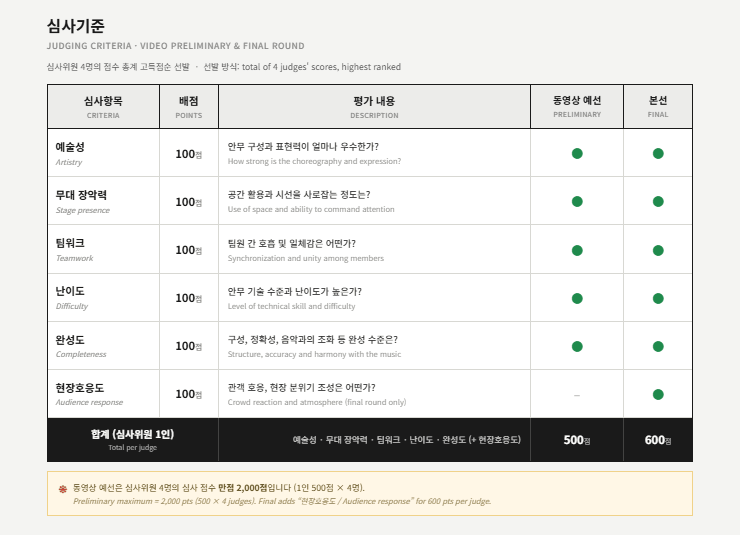Click the Final dot for Audience response
The width and height of the screenshot is (740, 536).
tap(658, 394)
